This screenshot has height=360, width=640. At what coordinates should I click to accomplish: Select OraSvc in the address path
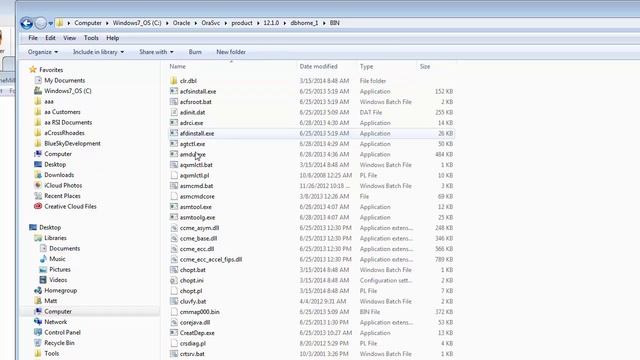click(x=211, y=23)
